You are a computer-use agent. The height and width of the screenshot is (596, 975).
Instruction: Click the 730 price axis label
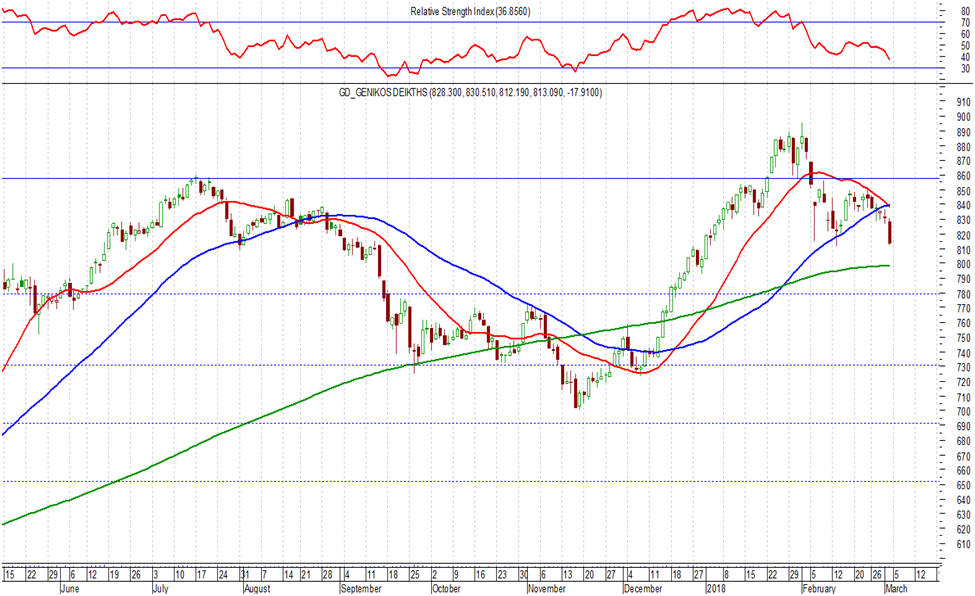tap(963, 368)
